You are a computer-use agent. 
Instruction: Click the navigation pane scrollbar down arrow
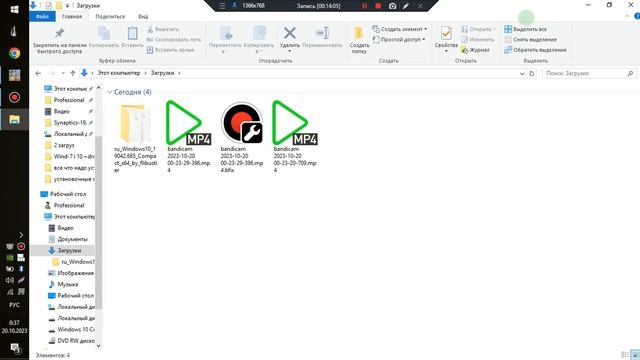[98, 346]
